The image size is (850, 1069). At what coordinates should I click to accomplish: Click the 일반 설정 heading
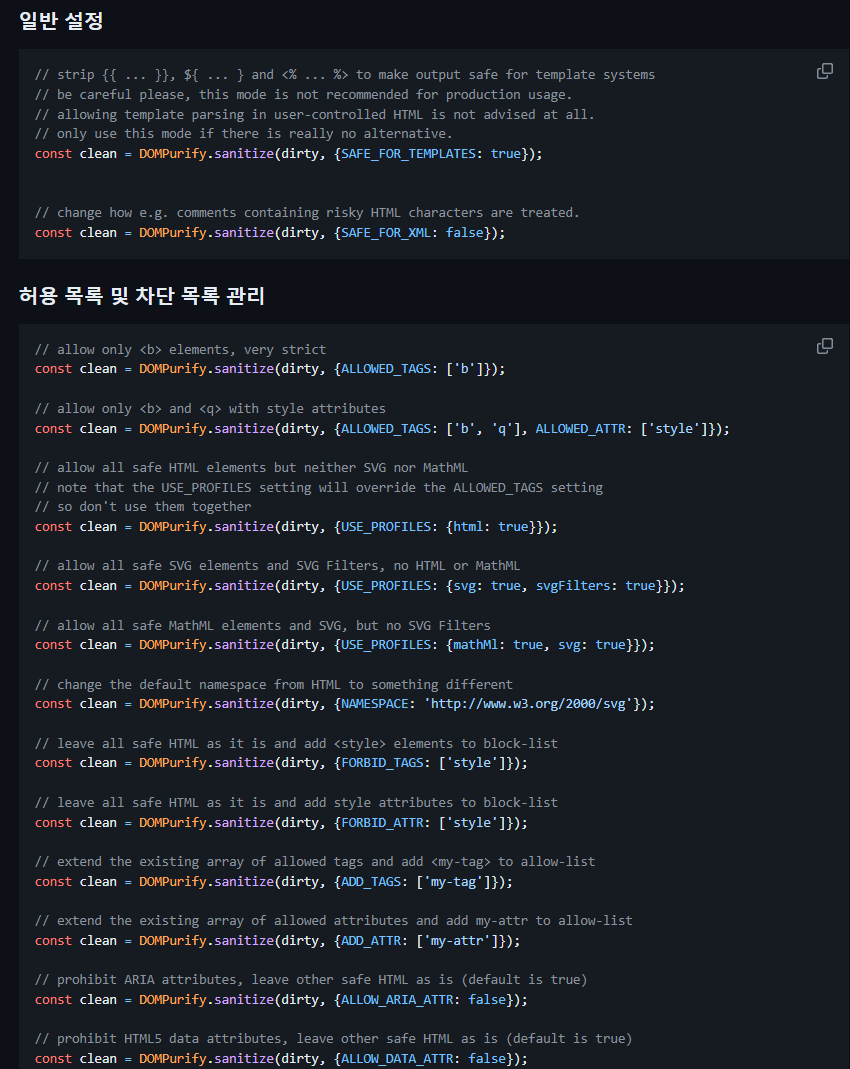pyautogui.click(x=61, y=20)
